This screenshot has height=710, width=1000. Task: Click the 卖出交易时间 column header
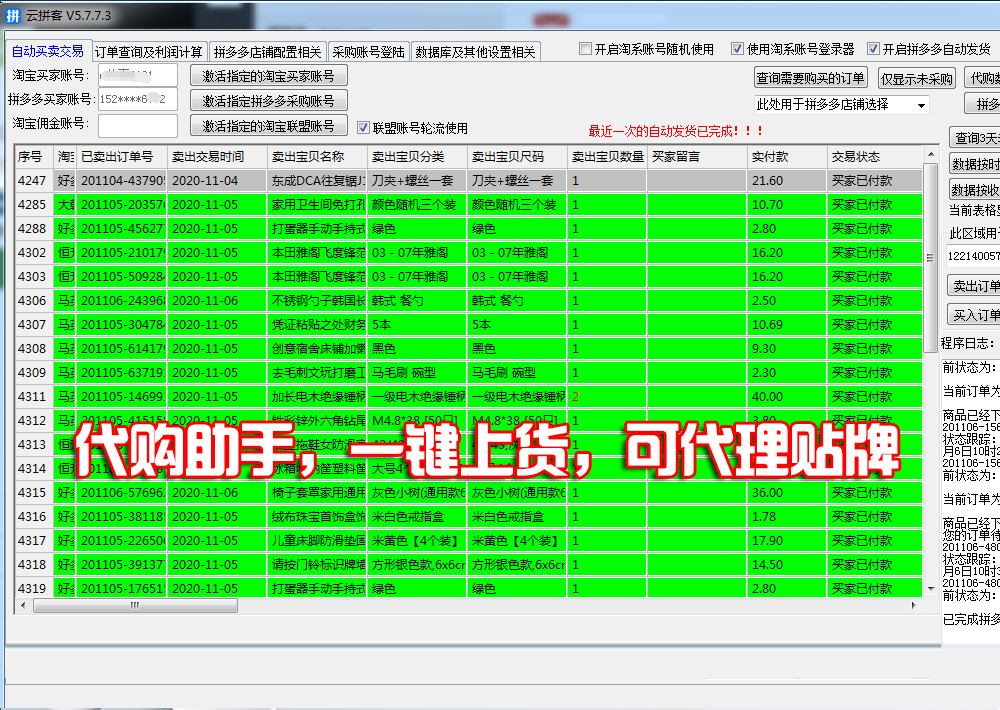tap(217, 157)
